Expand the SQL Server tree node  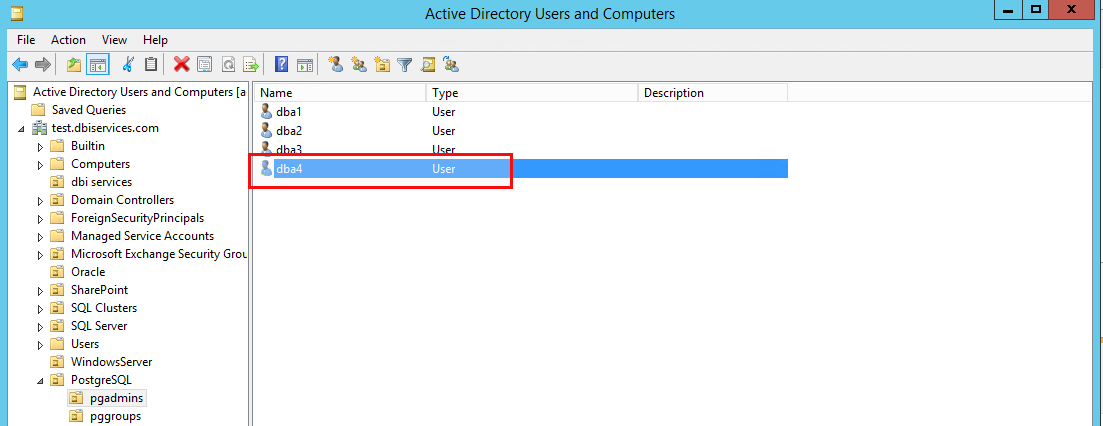(x=41, y=326)
